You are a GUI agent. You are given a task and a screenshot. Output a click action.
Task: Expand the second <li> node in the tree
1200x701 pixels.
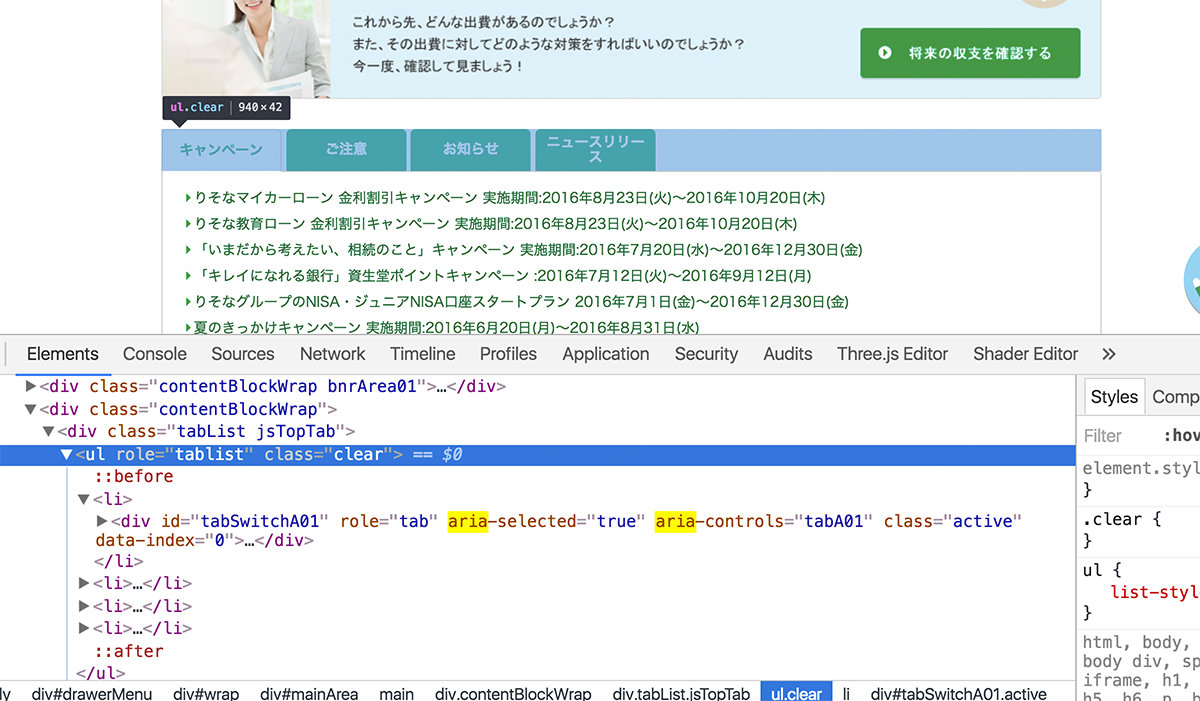(85, 583)
